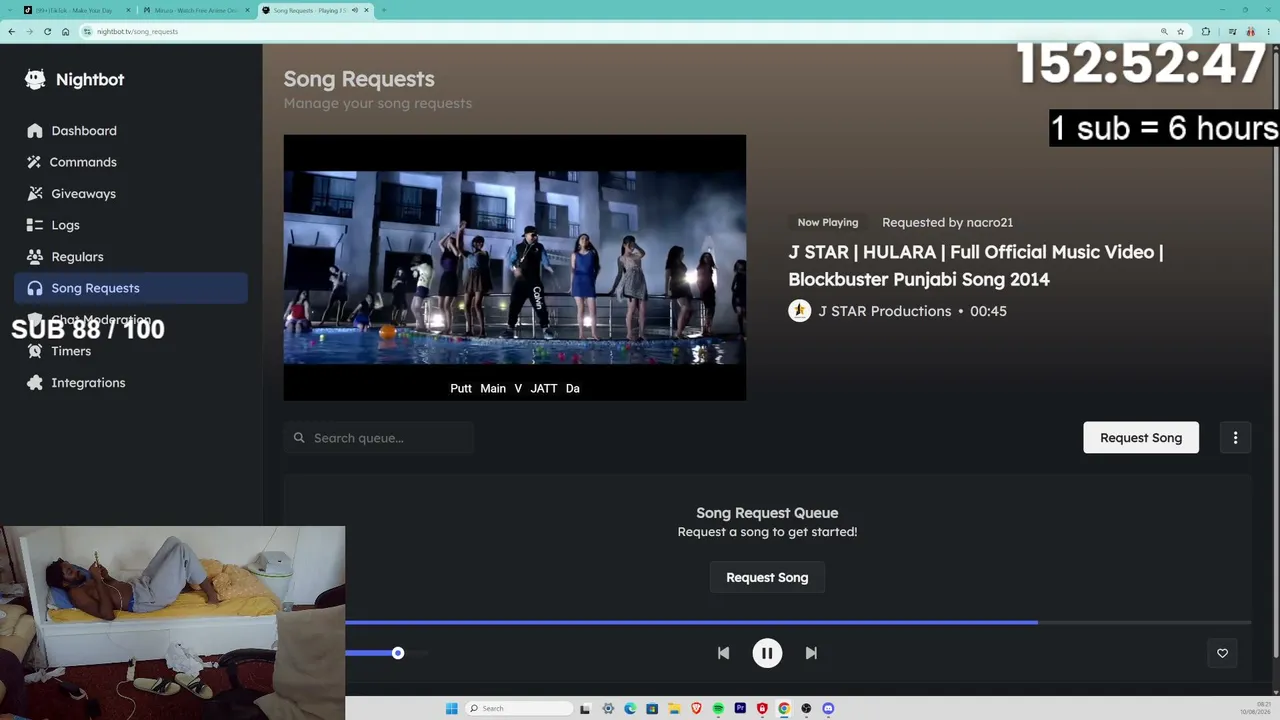This screenshot has width=1280, height=720.
Task: Seek within the song progress bar
Action: pos(798,622)
